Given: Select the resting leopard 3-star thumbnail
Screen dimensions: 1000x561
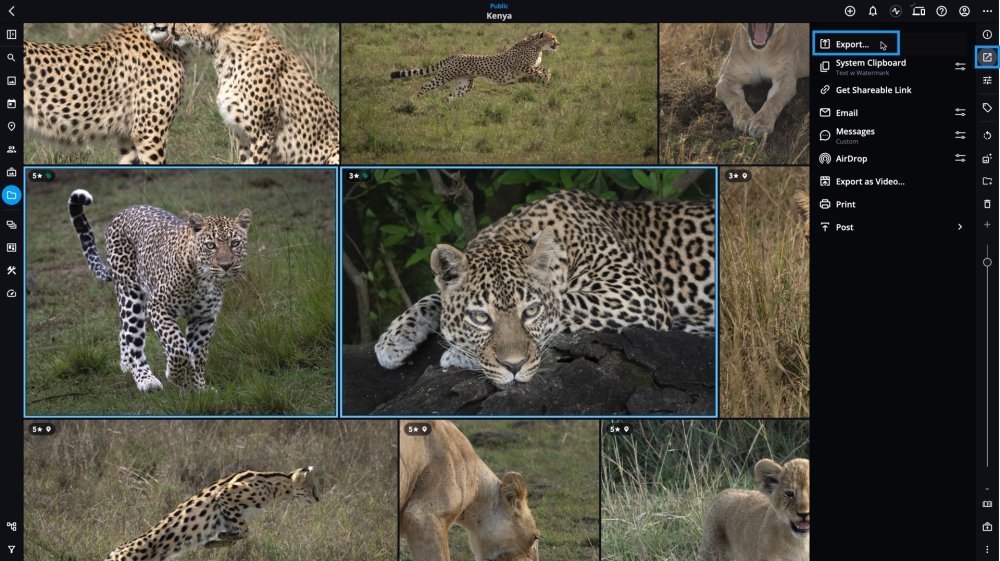Looking at the screenshot, I should pos(529,292).
